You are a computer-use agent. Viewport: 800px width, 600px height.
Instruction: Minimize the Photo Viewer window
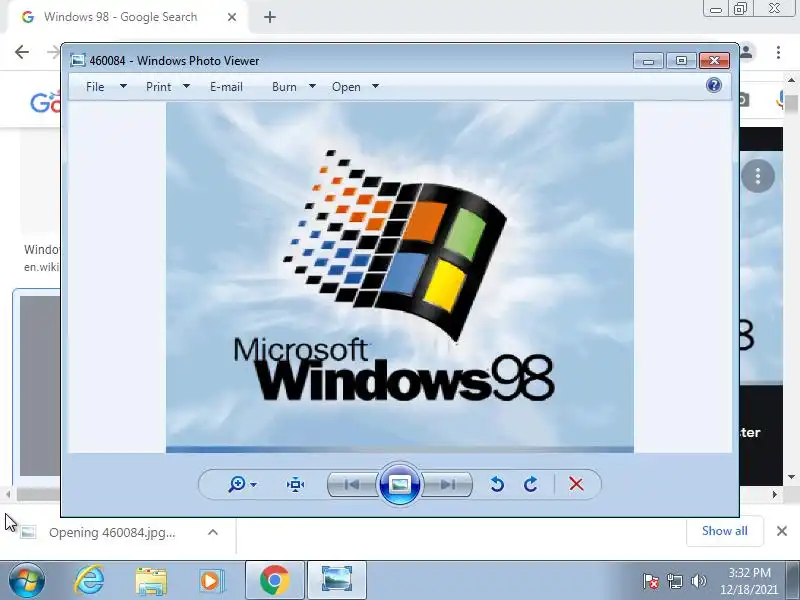point(648,61)
